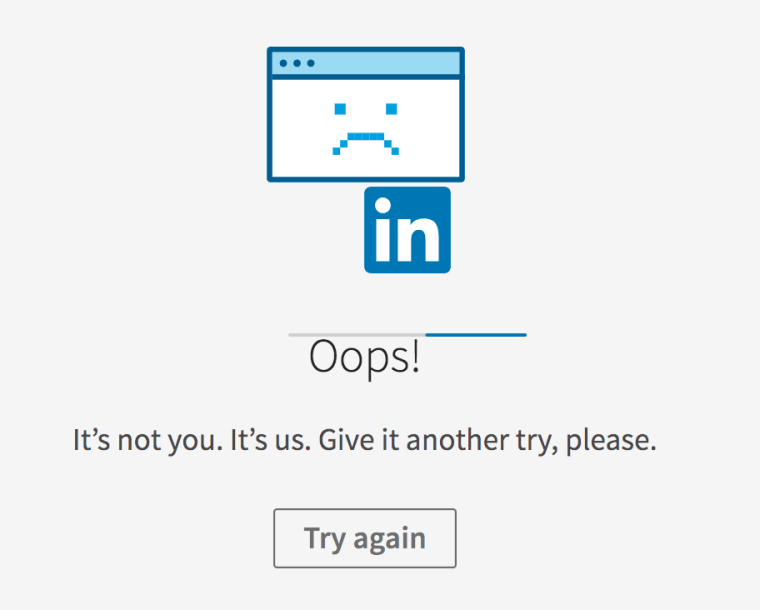760x610 pixels.
Task: Click the right eye of the sad face
Action: point(391,108)
